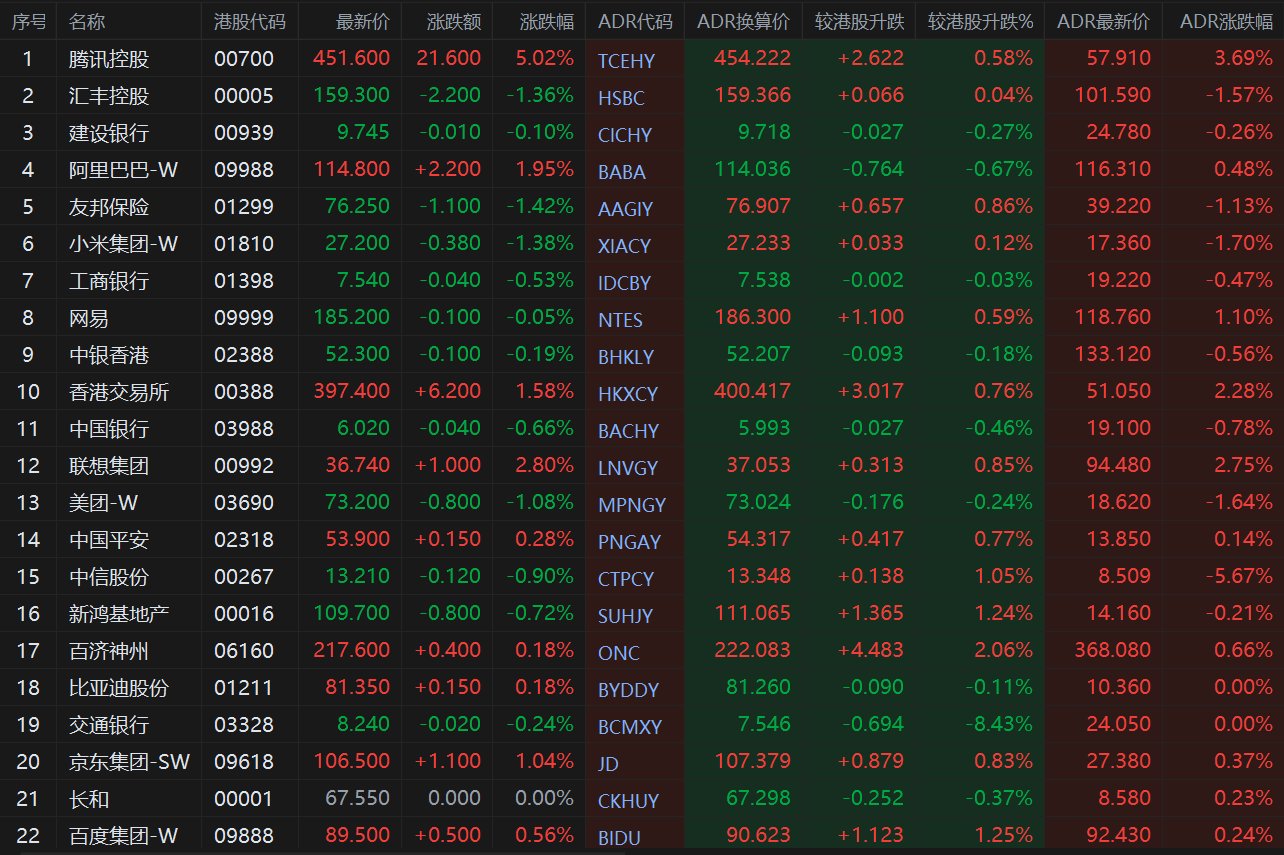Select the 中信股份 stock name

click(x=109, y=577)
